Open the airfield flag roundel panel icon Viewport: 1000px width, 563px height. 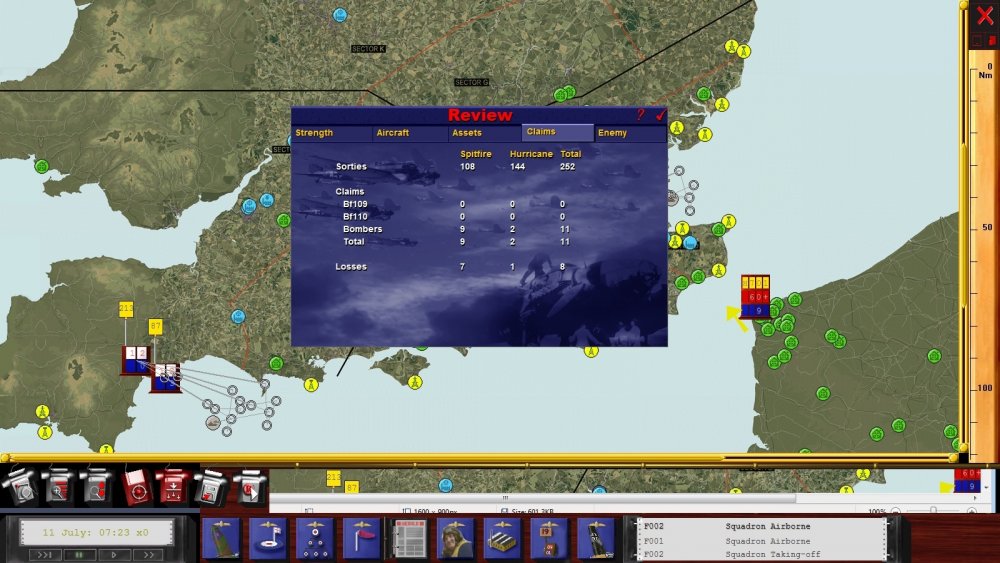(268, 538)
